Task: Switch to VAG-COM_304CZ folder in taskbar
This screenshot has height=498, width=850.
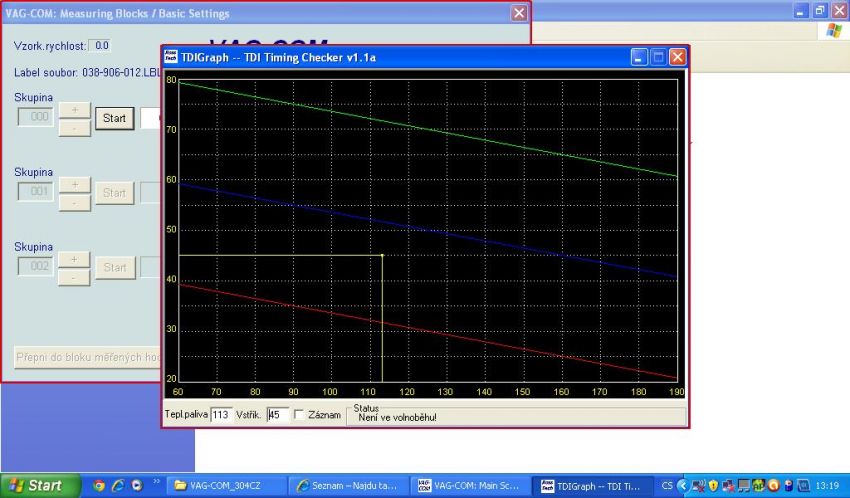Action: 226,485
